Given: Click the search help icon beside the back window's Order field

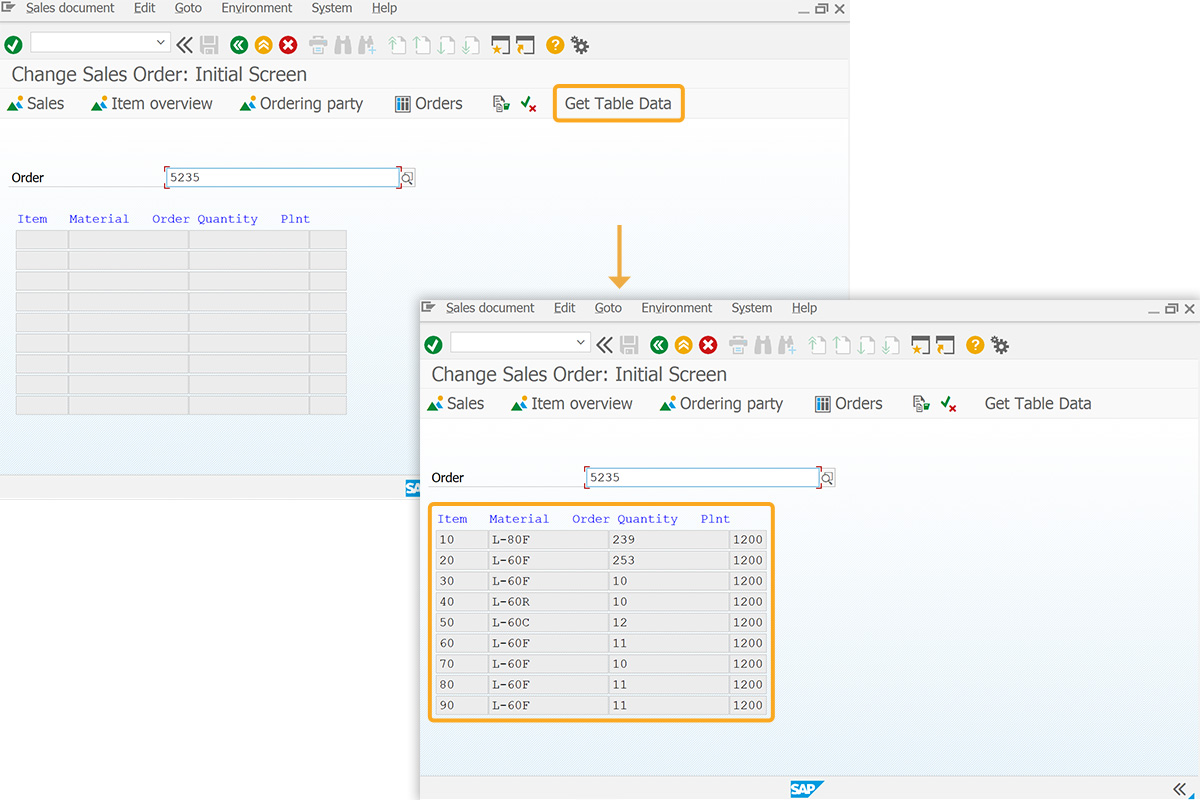Looking at the screenshot, I should pyautogui.click(x=407, y=178).
